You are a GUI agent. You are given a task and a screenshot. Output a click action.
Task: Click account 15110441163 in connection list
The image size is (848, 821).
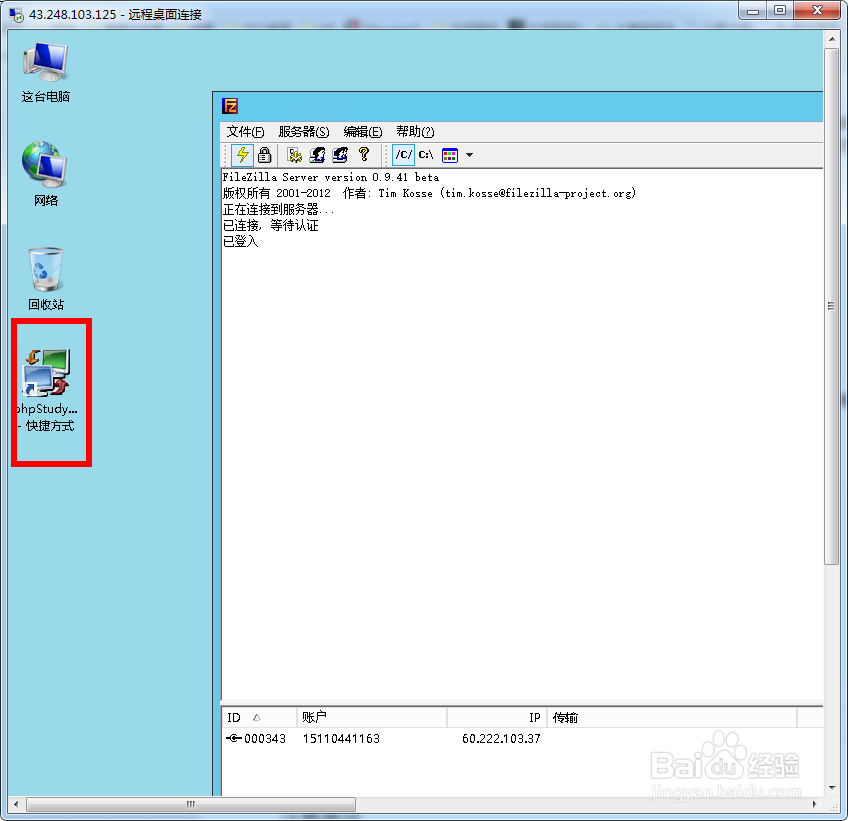[x=341, y=739]
